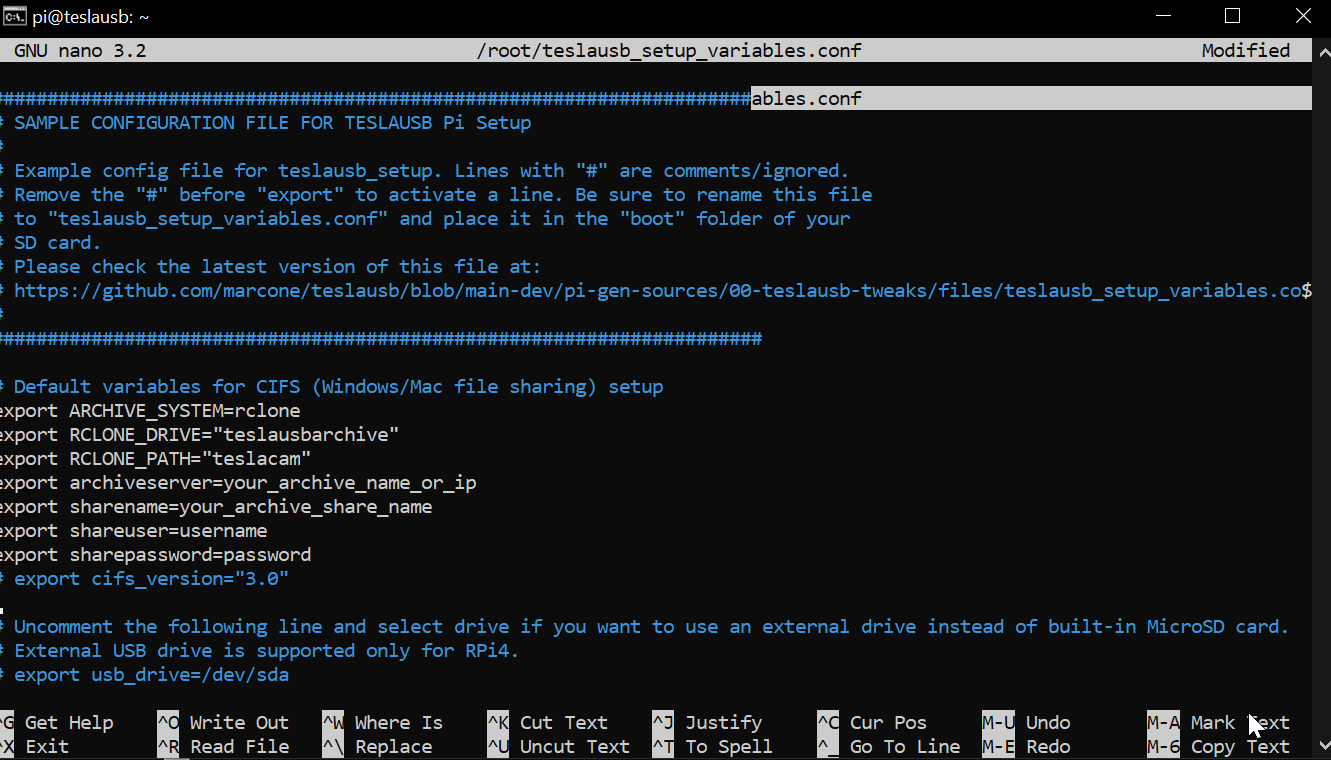Click the github.com/marcone/teslausb URL line
This screenshot has width=1331, height=760.
(656, 291)
